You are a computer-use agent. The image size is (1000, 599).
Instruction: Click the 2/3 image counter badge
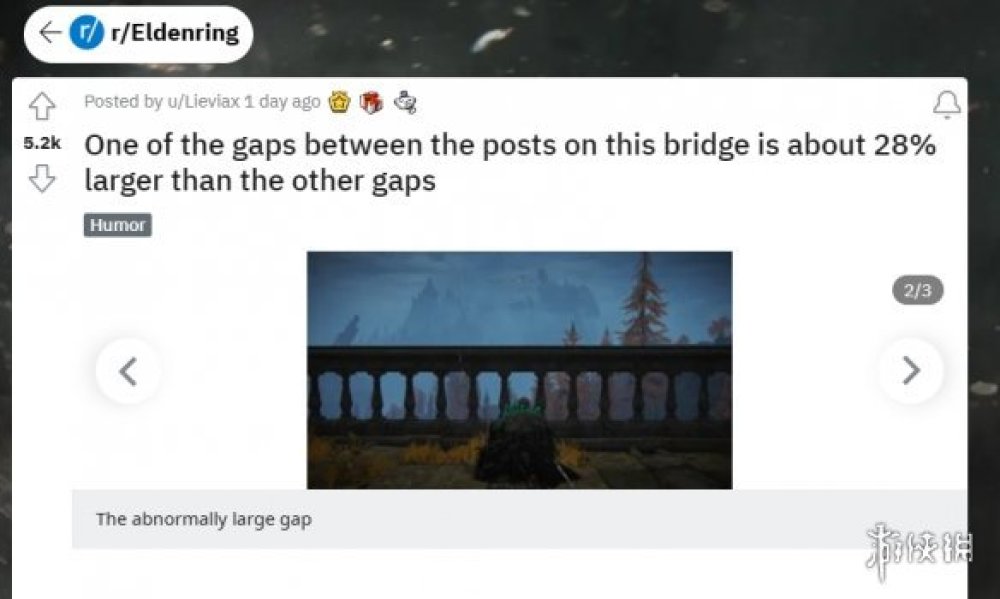[x=917, y=291]
